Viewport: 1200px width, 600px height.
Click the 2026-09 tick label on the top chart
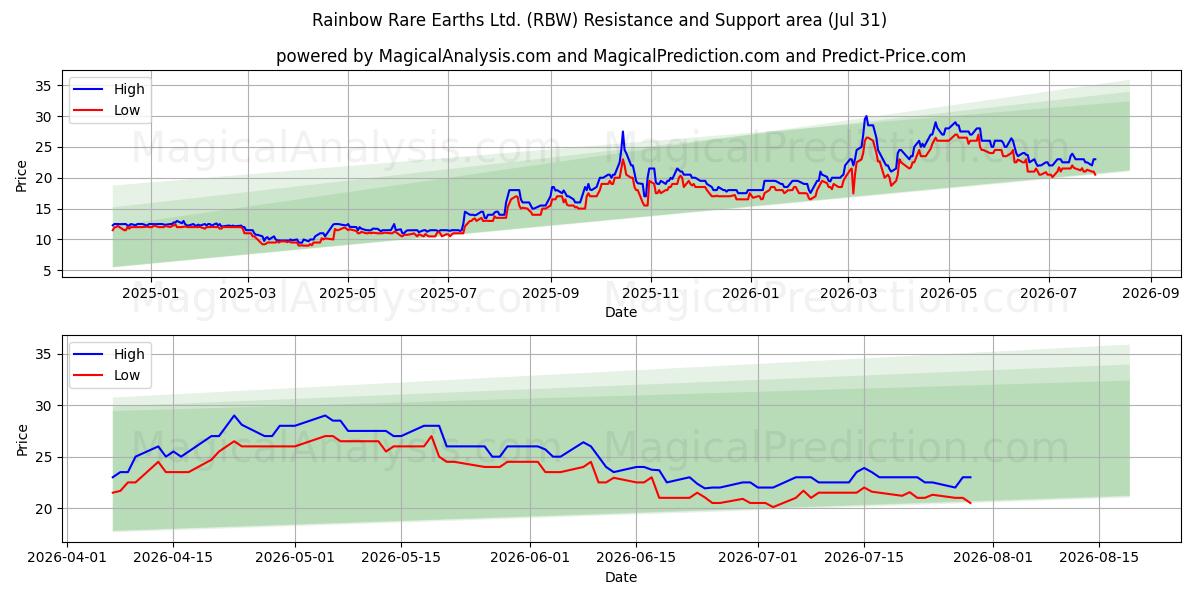pos(1150,294)
